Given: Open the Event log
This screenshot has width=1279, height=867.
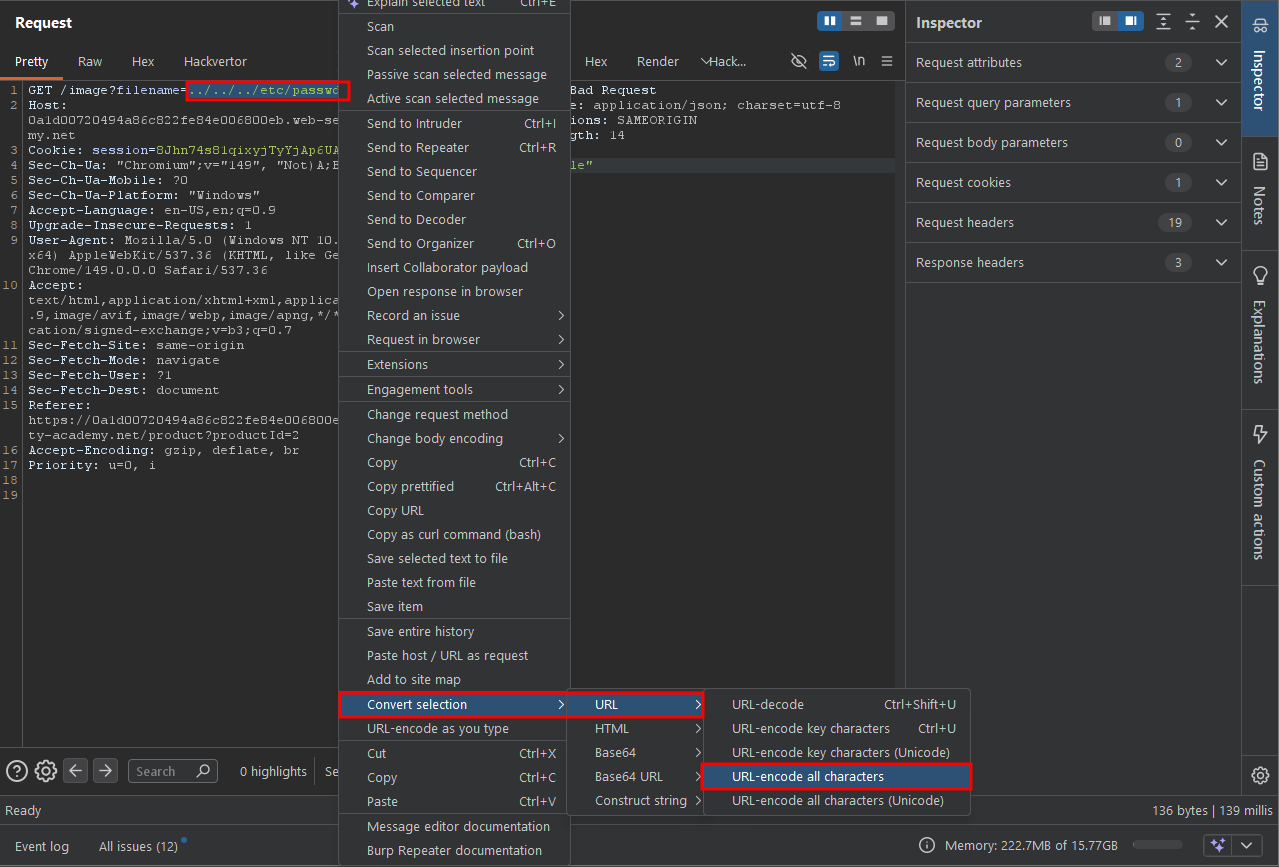Looking at the screenshot, I should [42, 846].
